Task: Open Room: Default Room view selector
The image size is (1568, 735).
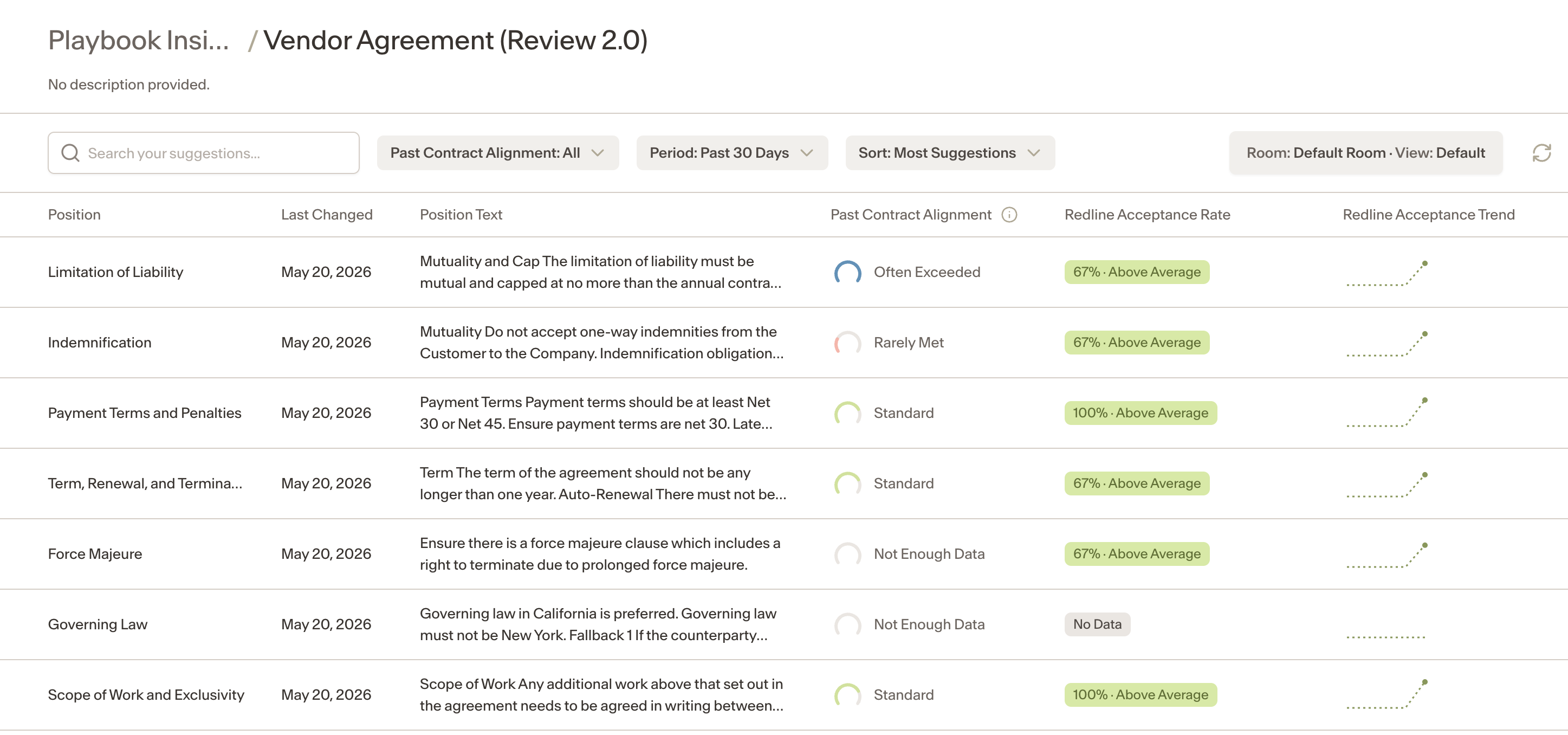Action: [x=1365, y=153]
